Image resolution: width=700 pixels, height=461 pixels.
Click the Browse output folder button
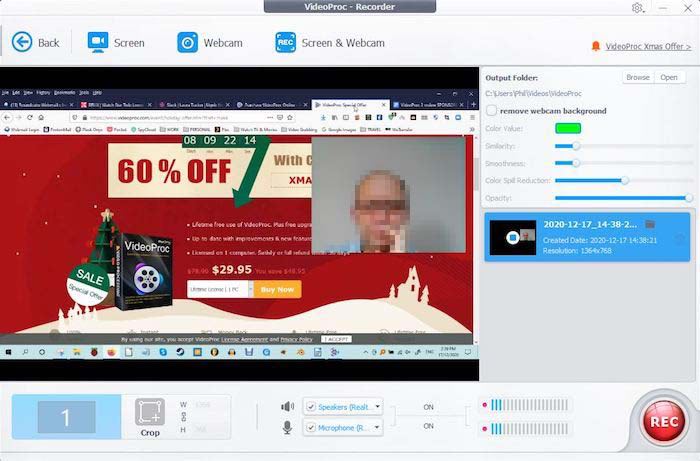[638, 77]
